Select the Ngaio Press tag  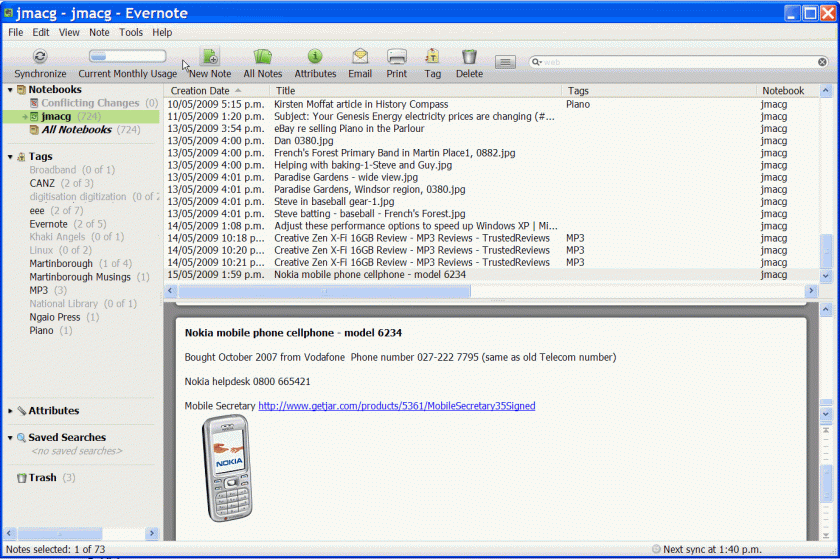pos(55,317)
